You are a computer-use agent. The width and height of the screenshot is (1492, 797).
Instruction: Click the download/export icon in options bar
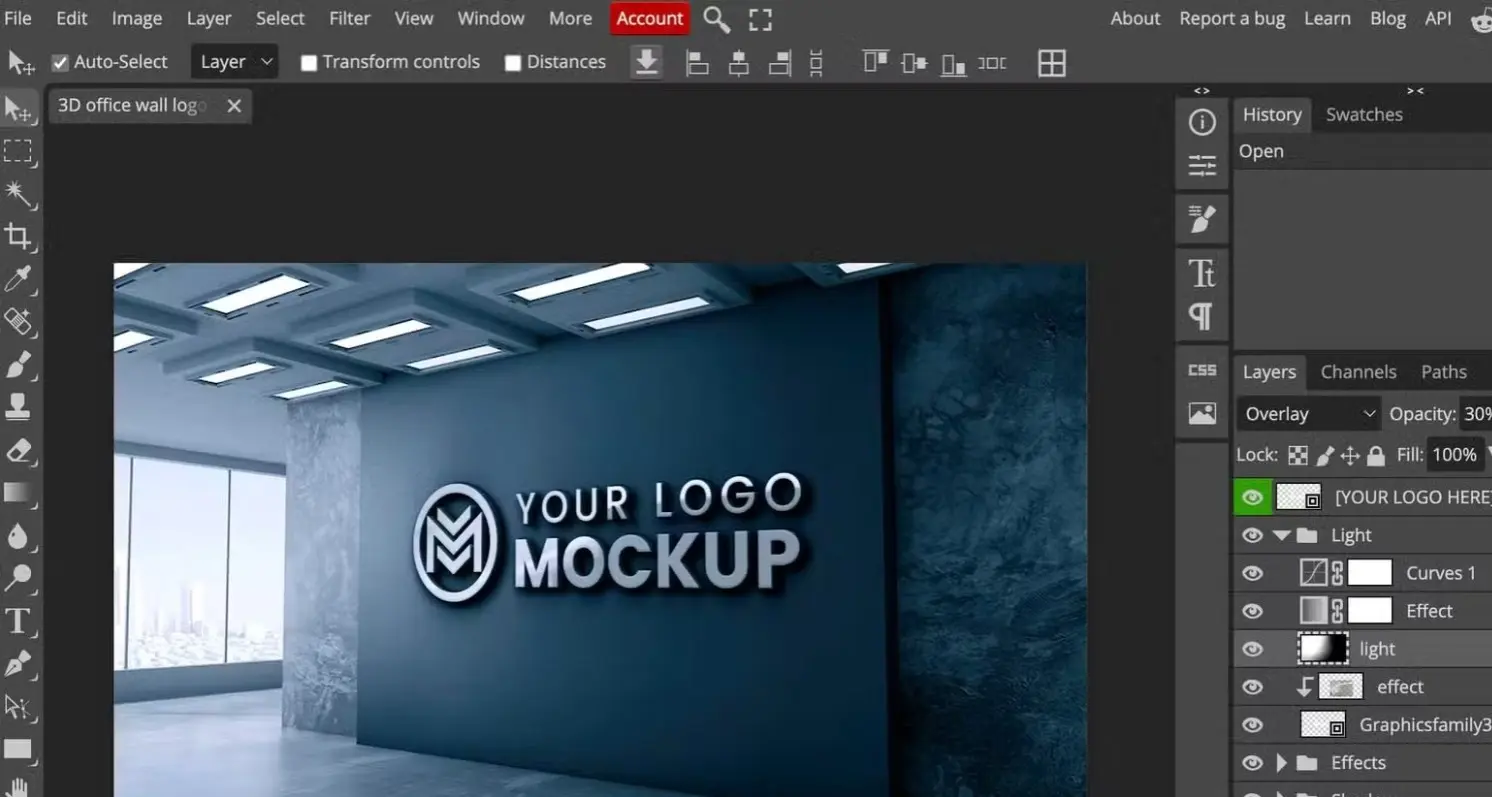[647, 63]
